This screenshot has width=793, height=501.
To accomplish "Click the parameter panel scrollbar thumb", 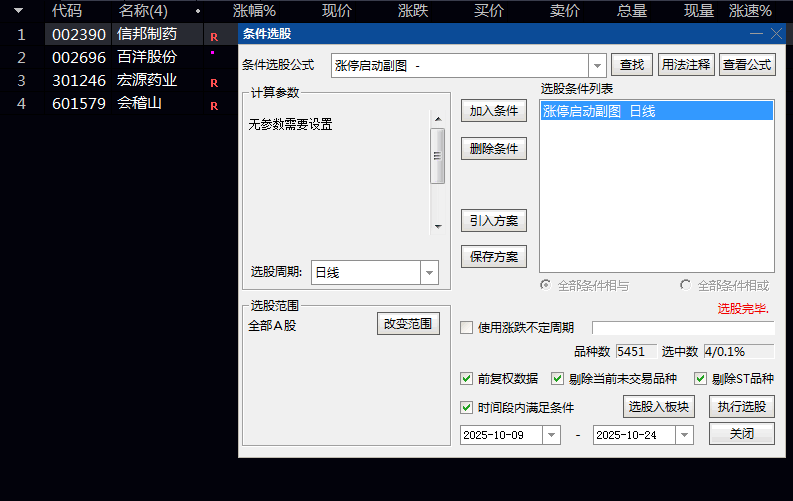I will 437,156.
